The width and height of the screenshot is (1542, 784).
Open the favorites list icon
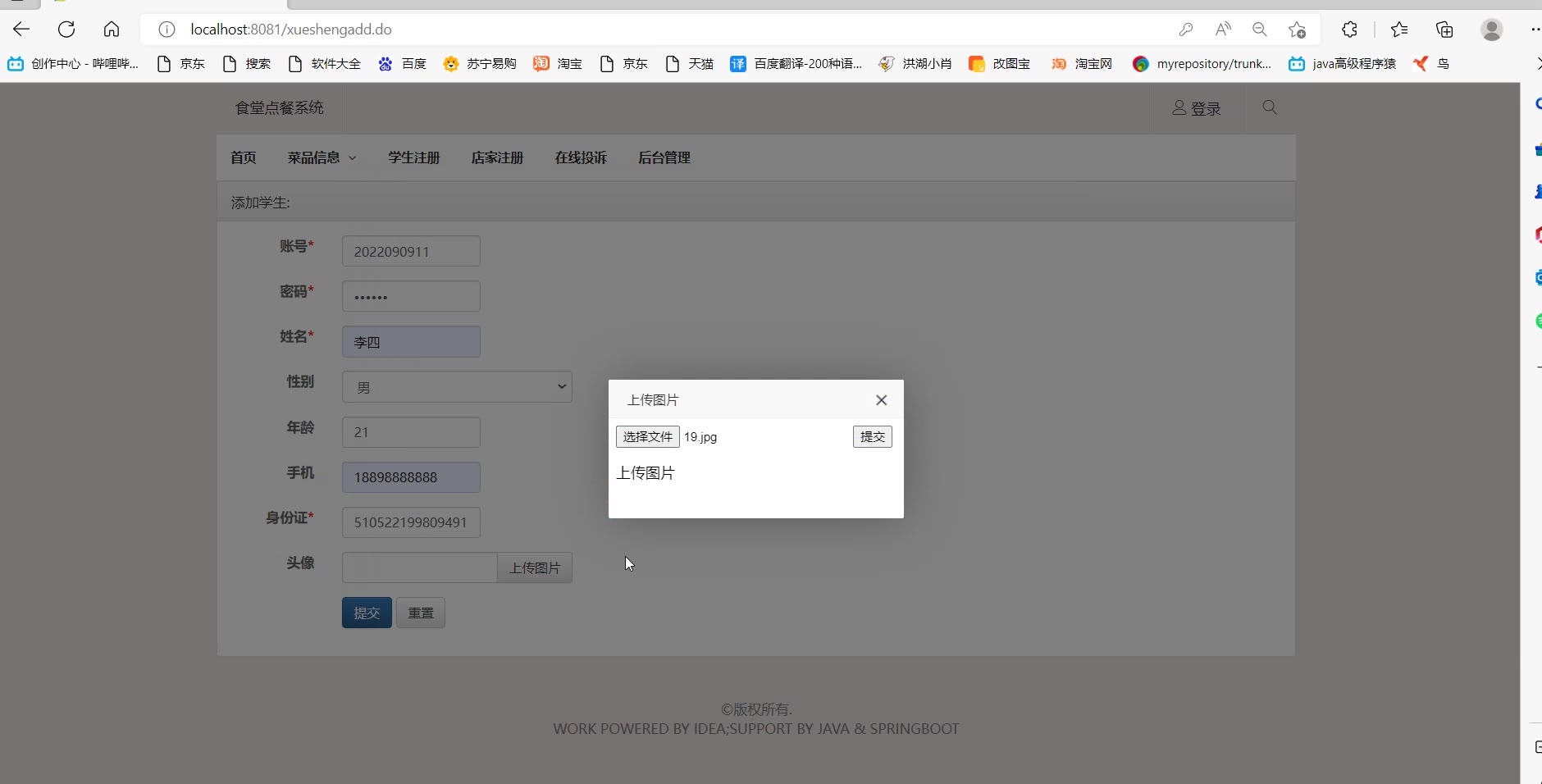click(1399, 30)
